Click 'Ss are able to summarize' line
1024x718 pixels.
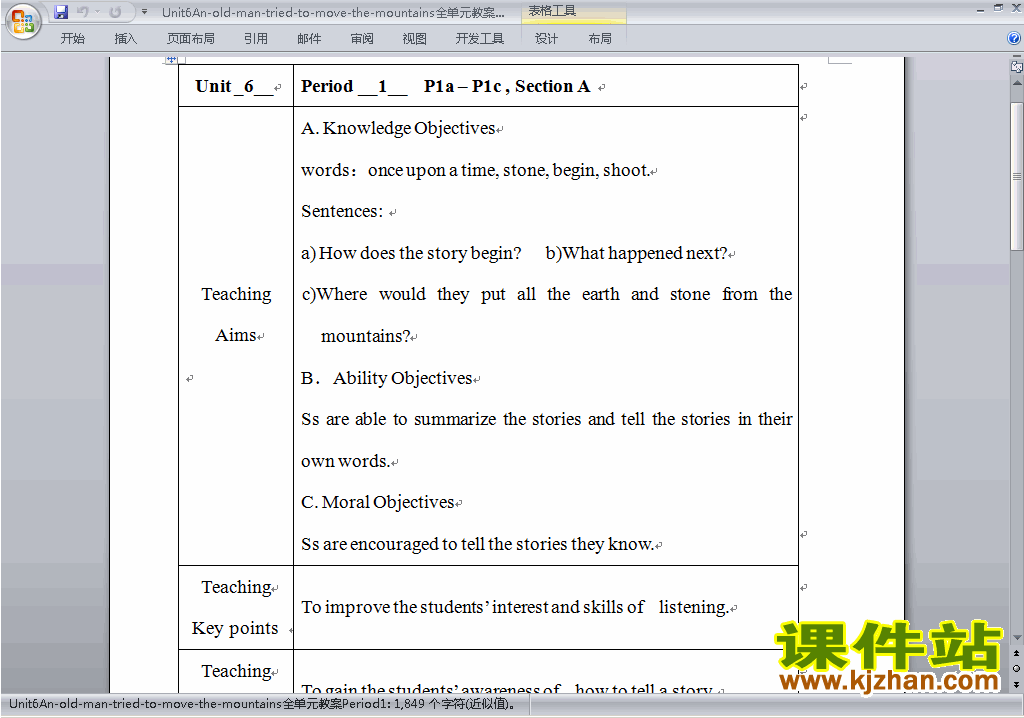pos(547,419)
